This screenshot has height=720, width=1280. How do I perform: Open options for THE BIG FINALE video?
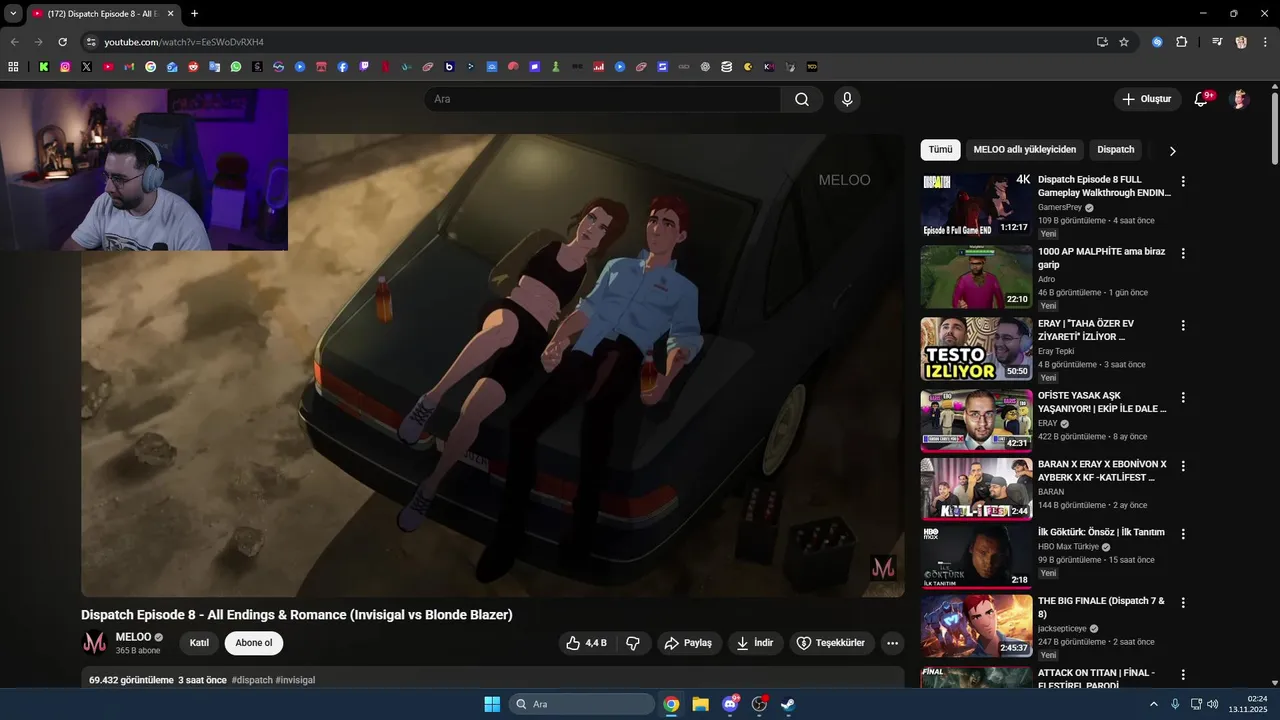1183,603
